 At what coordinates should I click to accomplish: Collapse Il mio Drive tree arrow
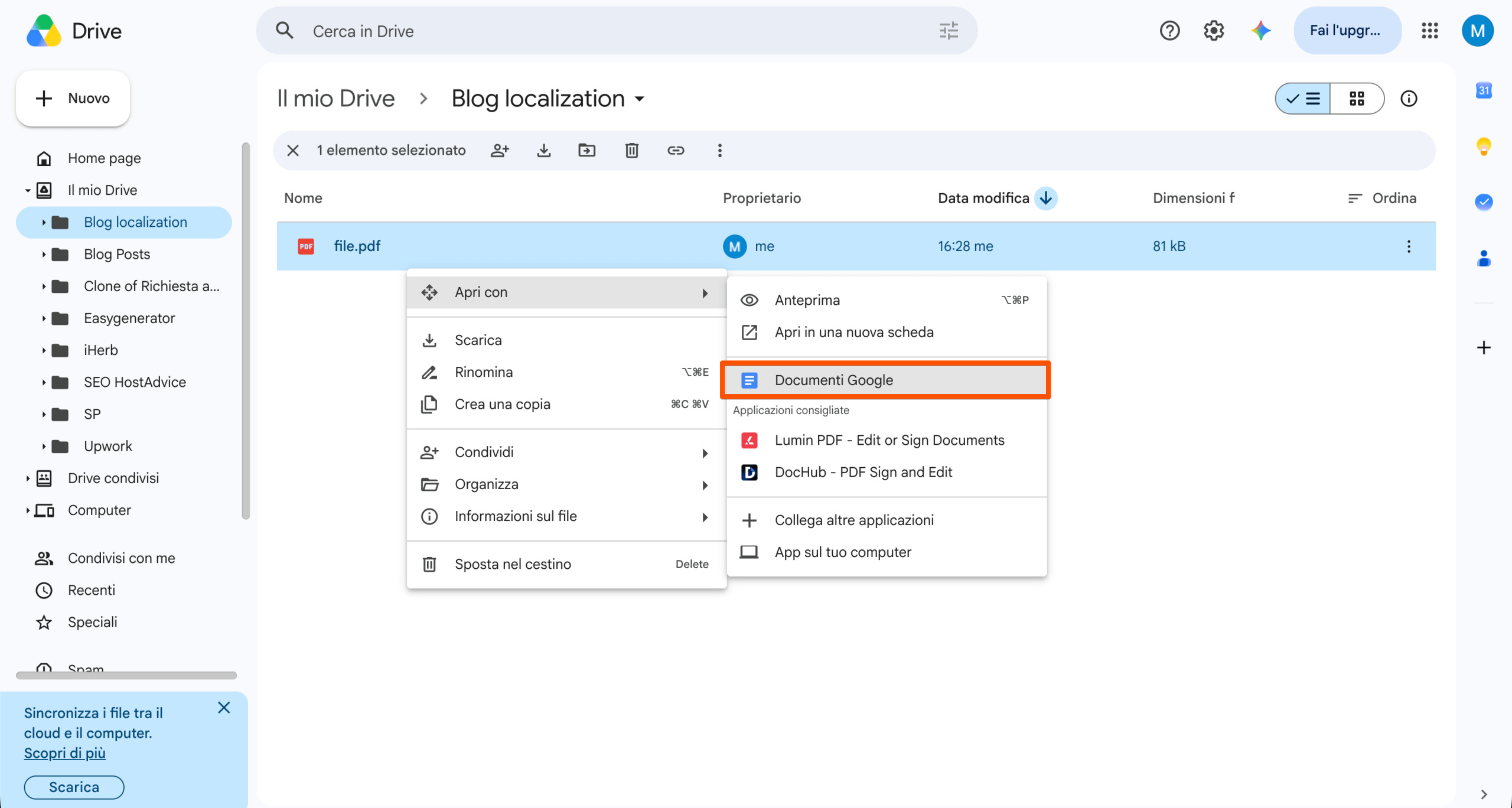pos(27,191)
